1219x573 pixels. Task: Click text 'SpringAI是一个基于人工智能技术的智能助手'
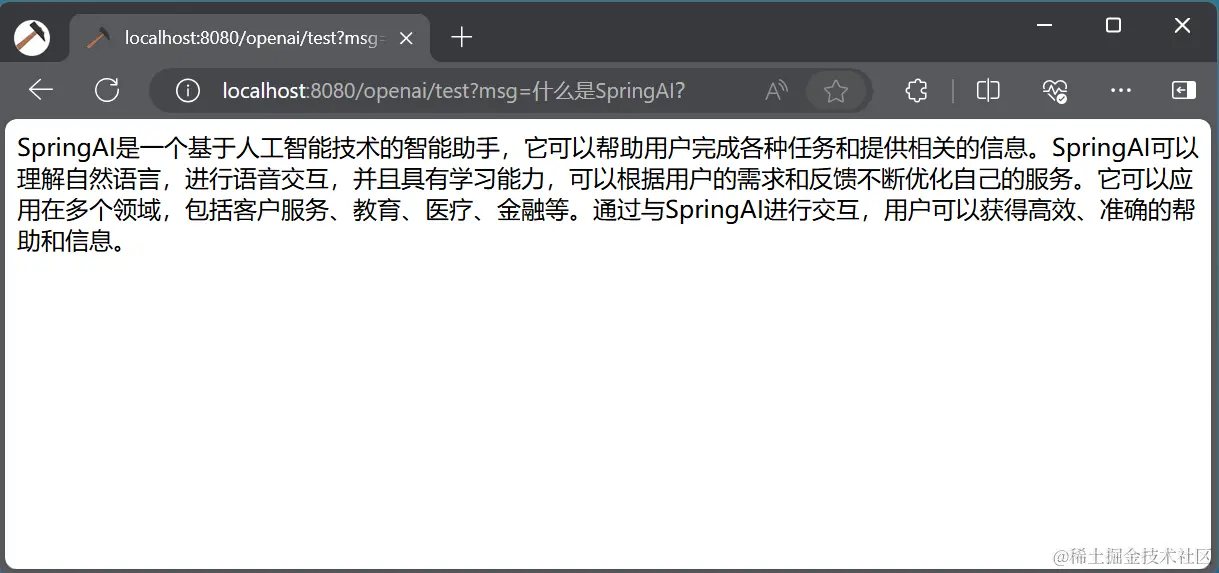[257, 149]
